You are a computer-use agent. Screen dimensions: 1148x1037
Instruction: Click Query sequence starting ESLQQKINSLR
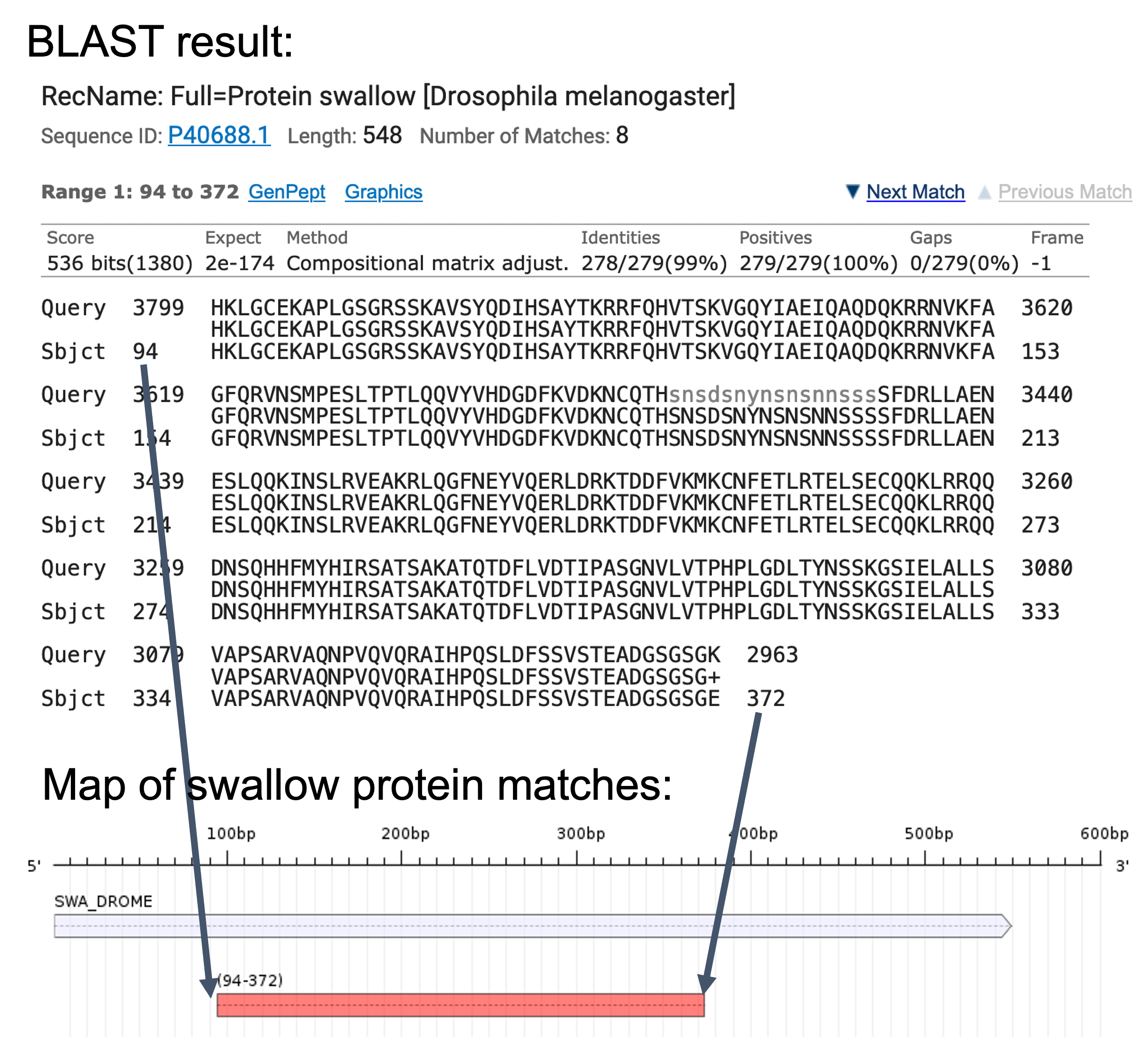602,481
